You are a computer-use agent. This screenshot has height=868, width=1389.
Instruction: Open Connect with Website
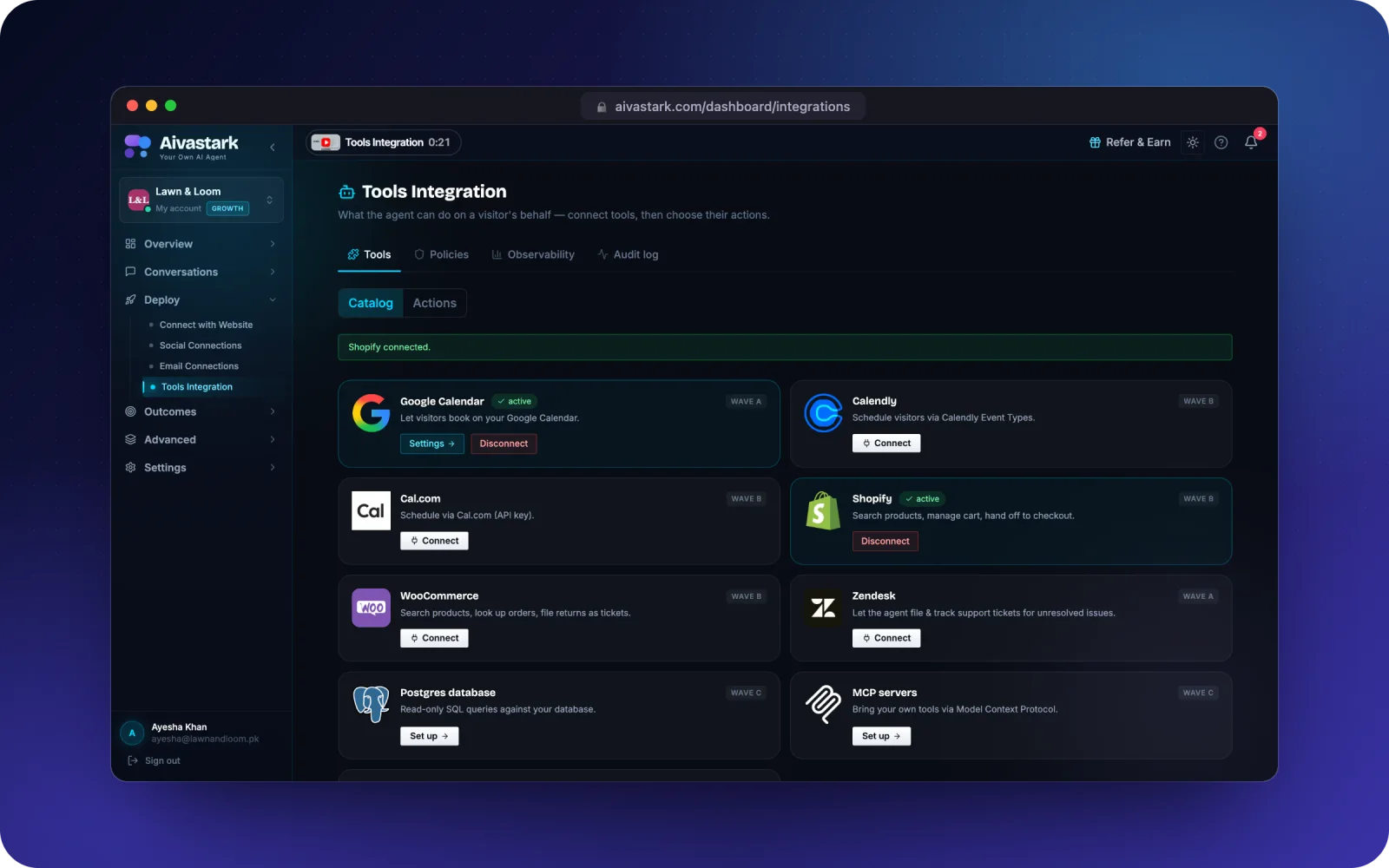click(x=206, y=325)
